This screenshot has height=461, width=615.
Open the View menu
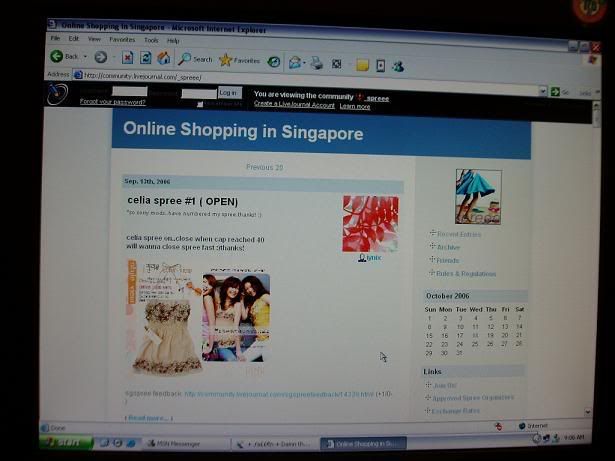(x=94, y=39)
